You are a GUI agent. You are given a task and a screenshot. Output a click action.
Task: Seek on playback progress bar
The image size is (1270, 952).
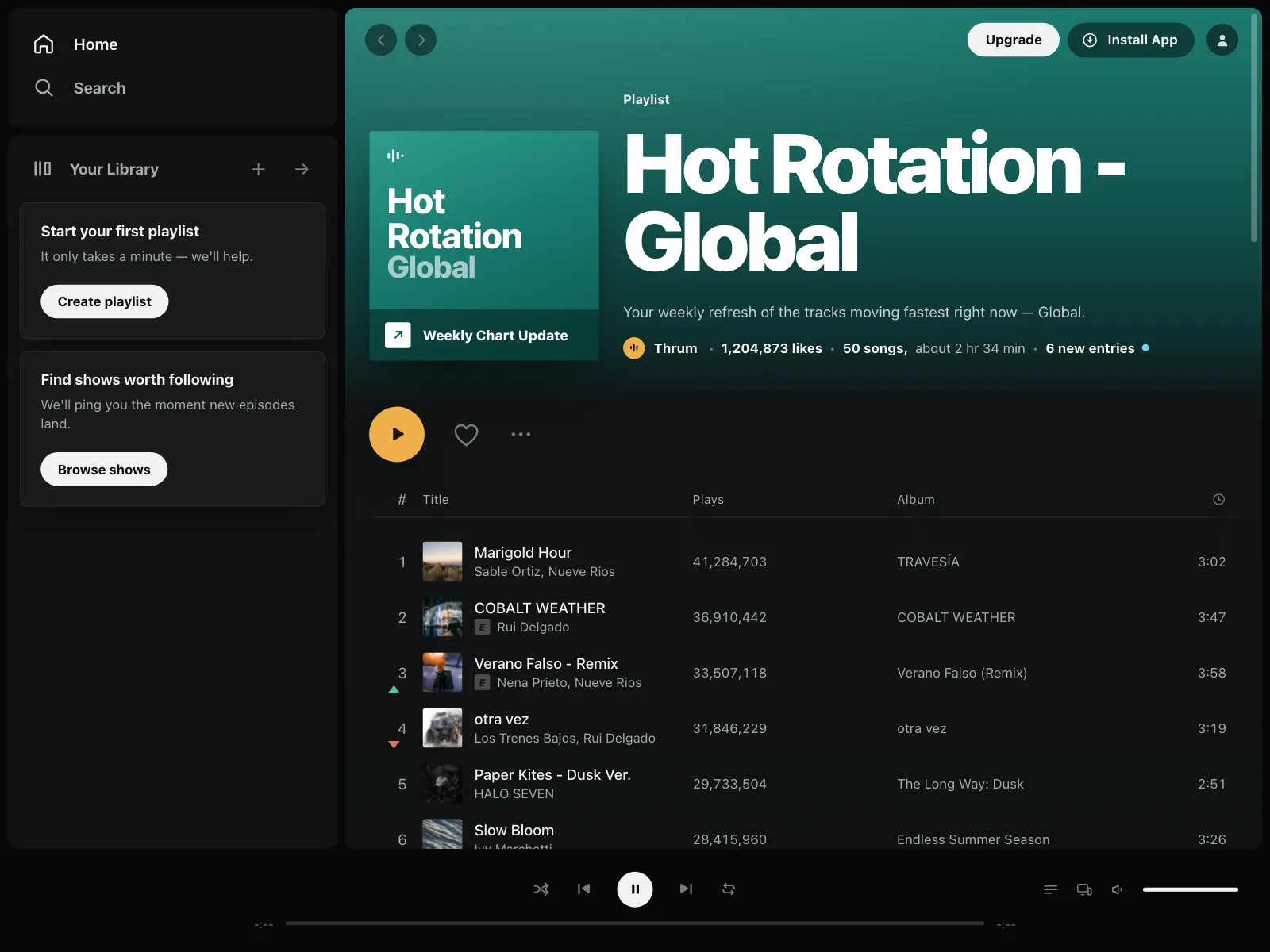pyautogui.click(x=635, y=923)
